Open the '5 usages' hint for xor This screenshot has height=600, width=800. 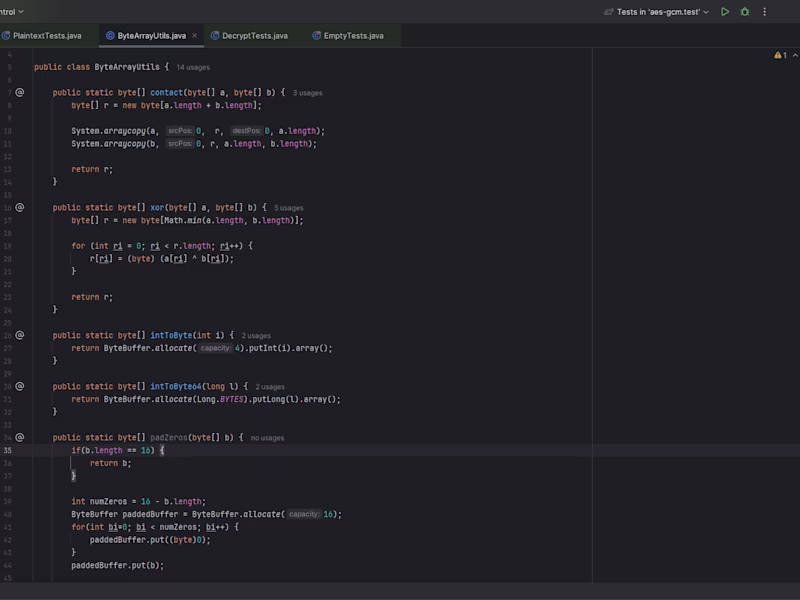[289, 208]
